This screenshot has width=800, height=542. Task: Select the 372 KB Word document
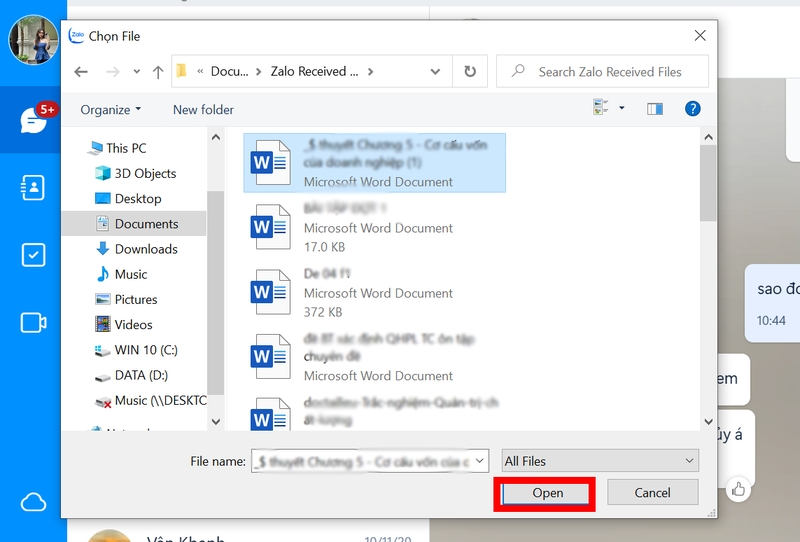(x=374, y=293)
